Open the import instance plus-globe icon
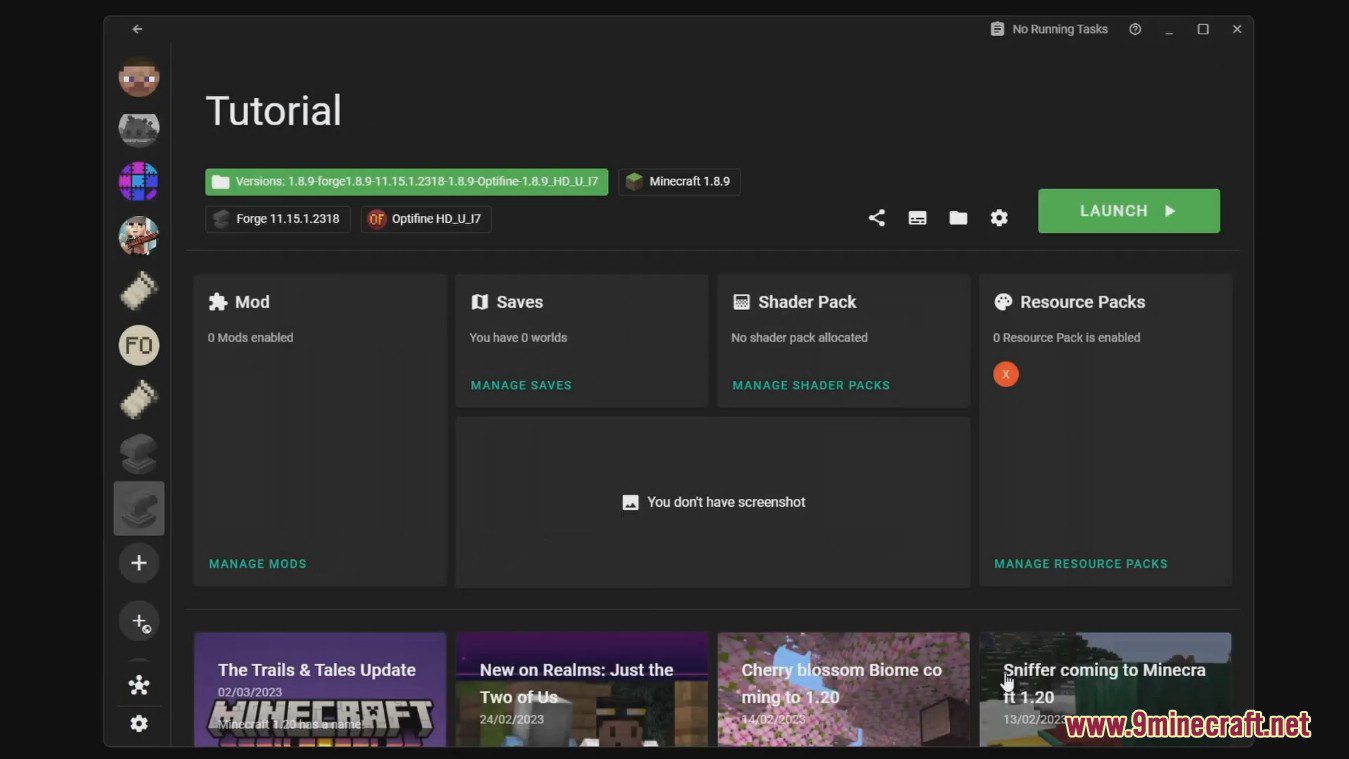This screenshot has height=759, width=1349. click(138, 621)
